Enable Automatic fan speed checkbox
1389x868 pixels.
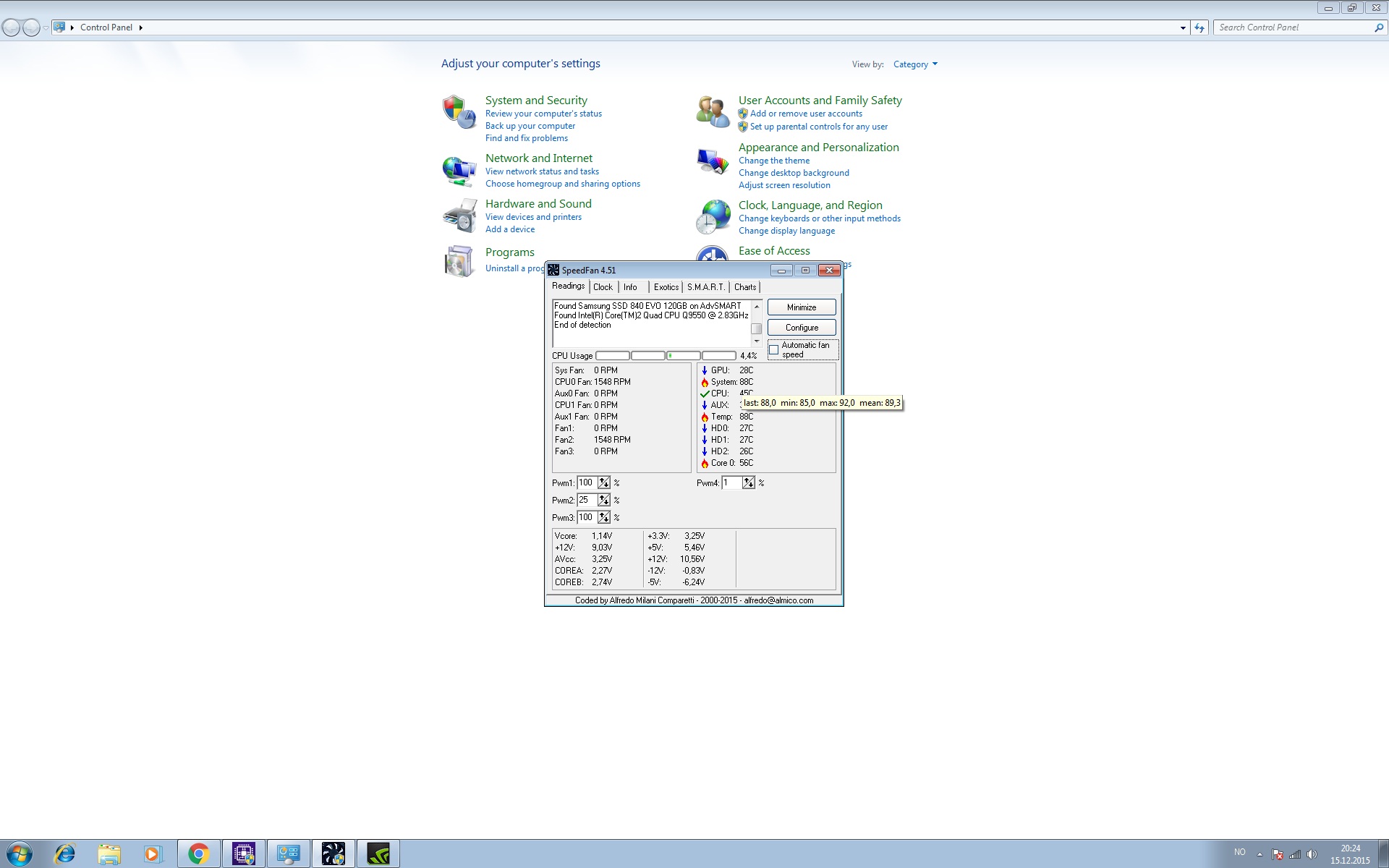pos(773,350)
